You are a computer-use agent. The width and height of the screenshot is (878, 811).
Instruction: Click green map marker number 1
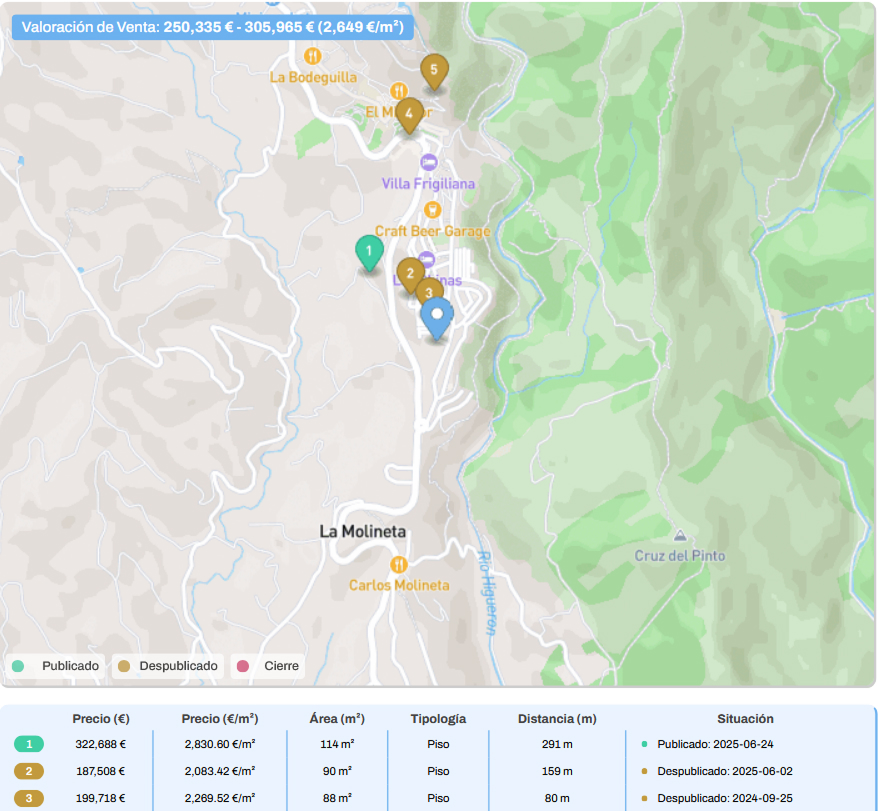[x=369, y=251]
